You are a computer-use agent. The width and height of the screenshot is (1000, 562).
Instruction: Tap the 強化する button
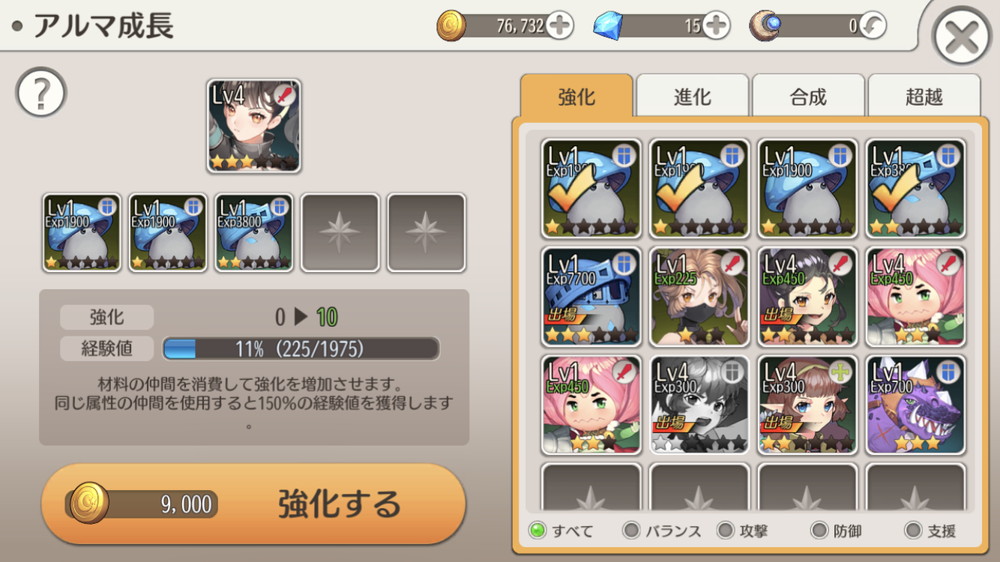click(x=254, y=504)
